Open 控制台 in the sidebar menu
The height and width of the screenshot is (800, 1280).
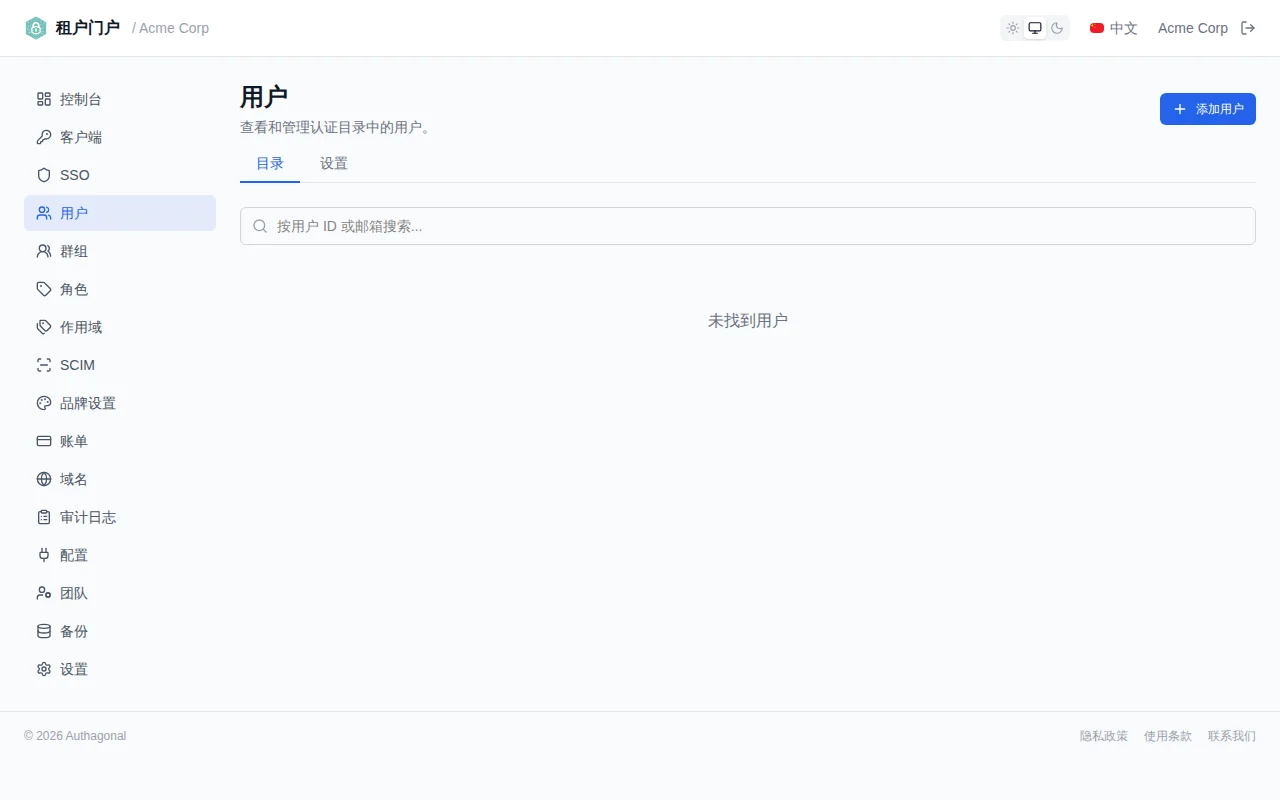coord(120,99)
